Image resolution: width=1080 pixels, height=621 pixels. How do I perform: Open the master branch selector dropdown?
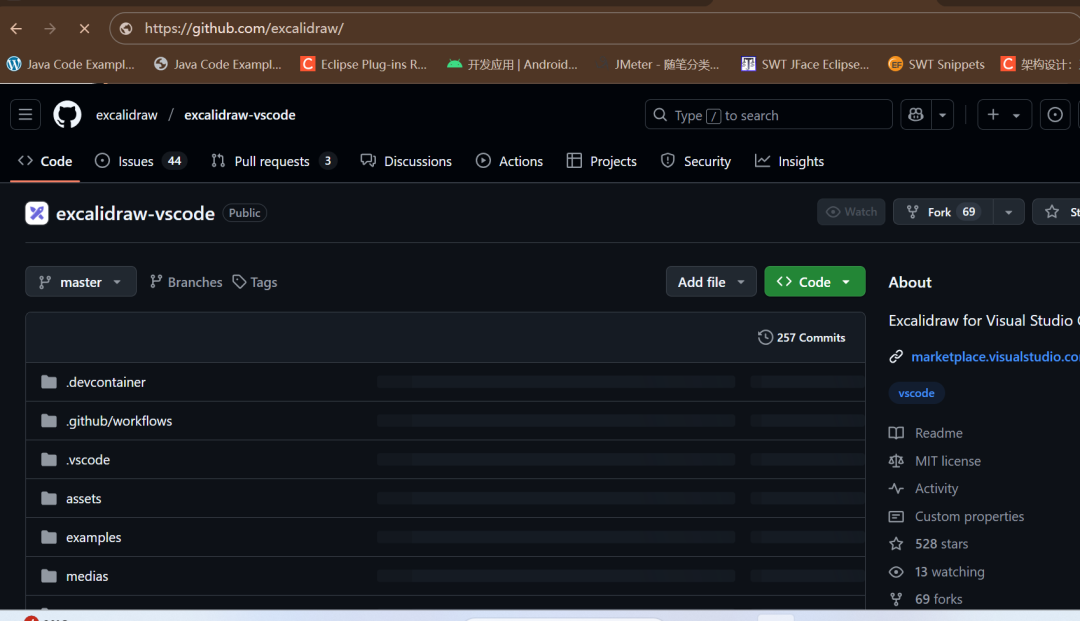(81, 282)
